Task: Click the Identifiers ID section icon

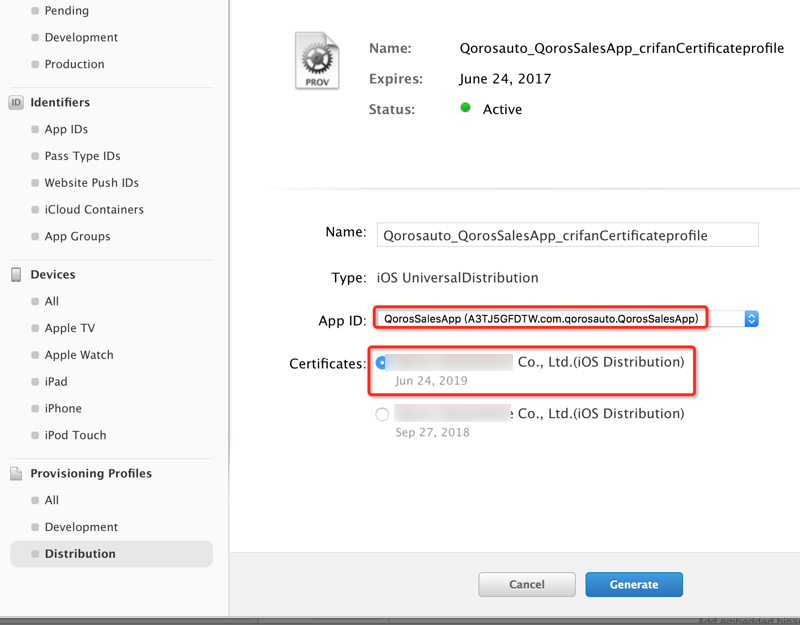Action: point(16,102)
